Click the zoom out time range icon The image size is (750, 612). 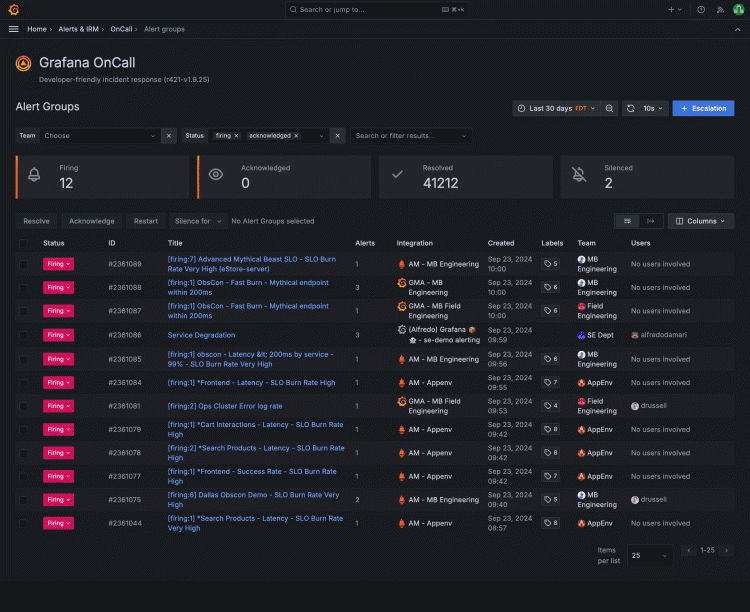coord(609,108)
